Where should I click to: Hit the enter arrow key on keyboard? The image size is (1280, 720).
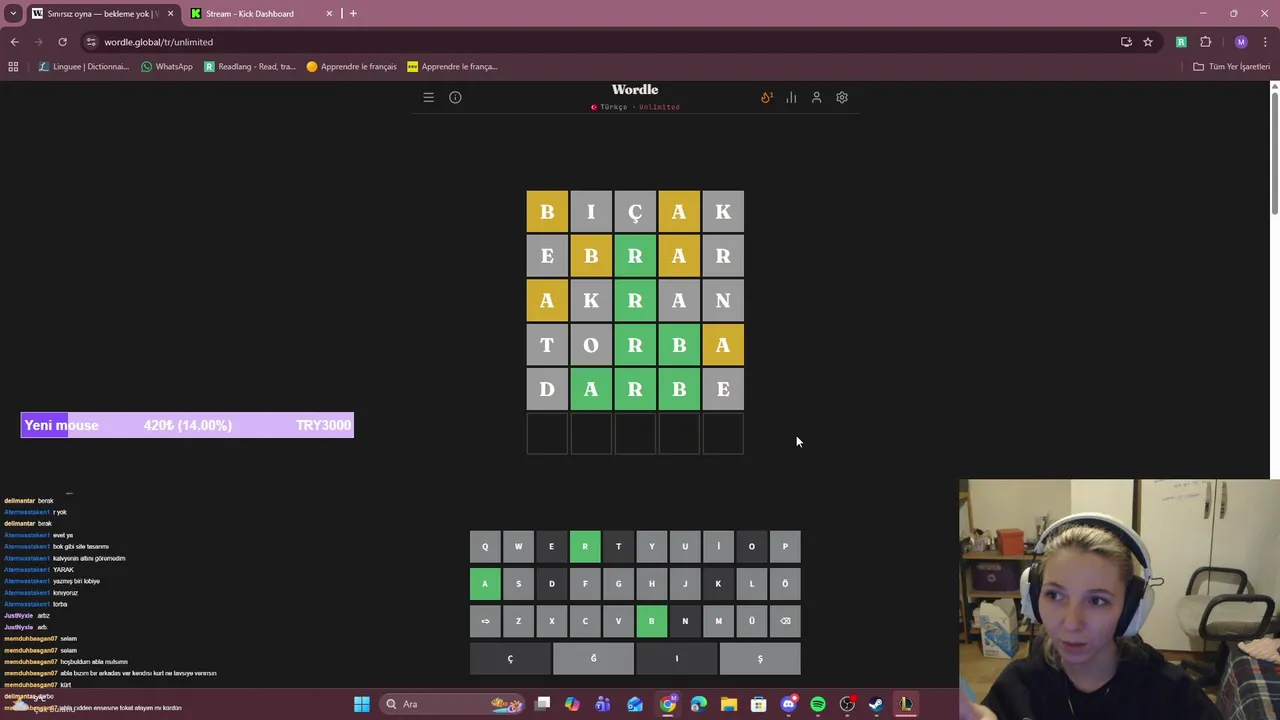pyautogui.click(x=485, y=621)
